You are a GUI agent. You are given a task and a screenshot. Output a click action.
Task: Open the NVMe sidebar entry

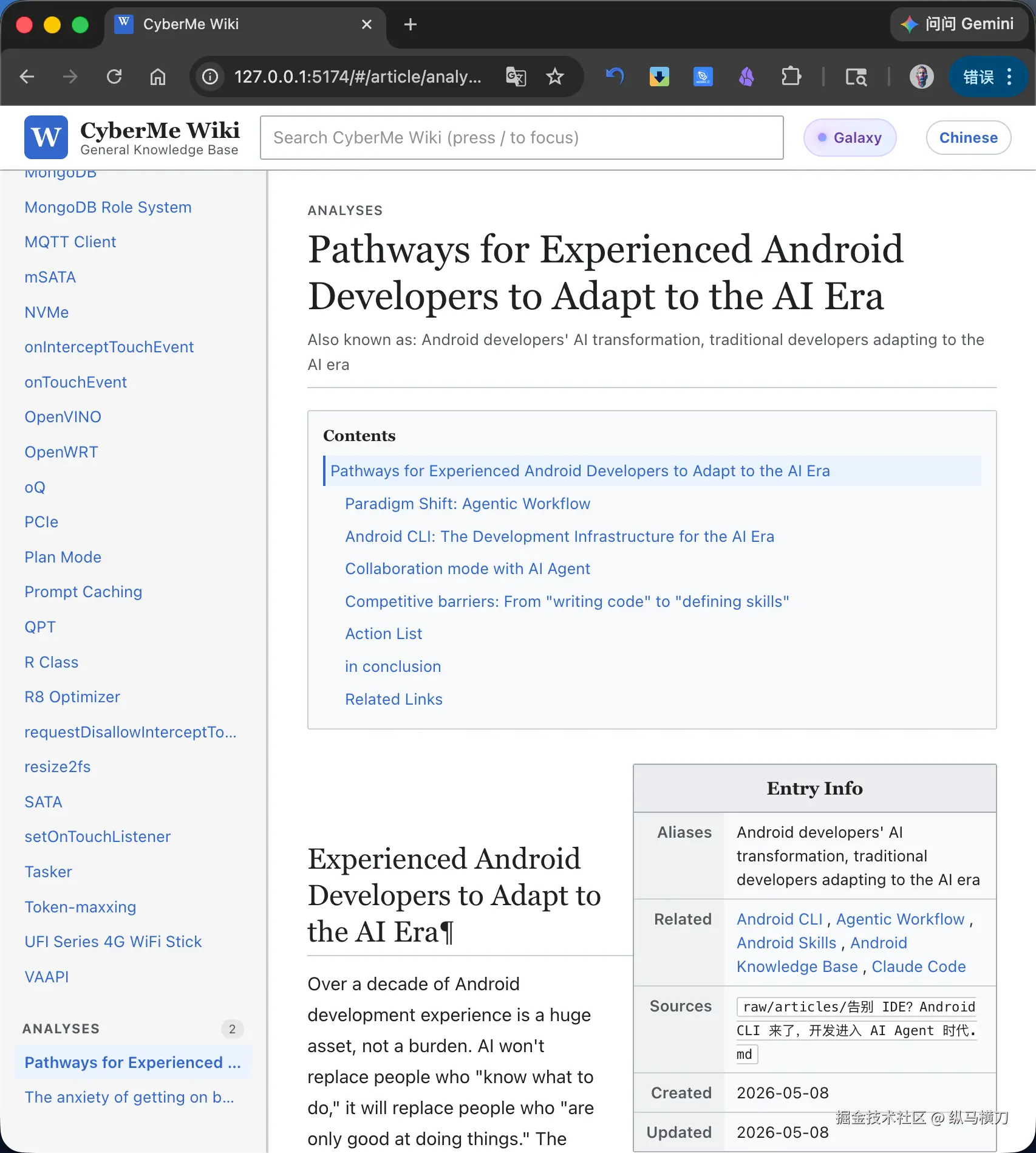coord(47,312)
